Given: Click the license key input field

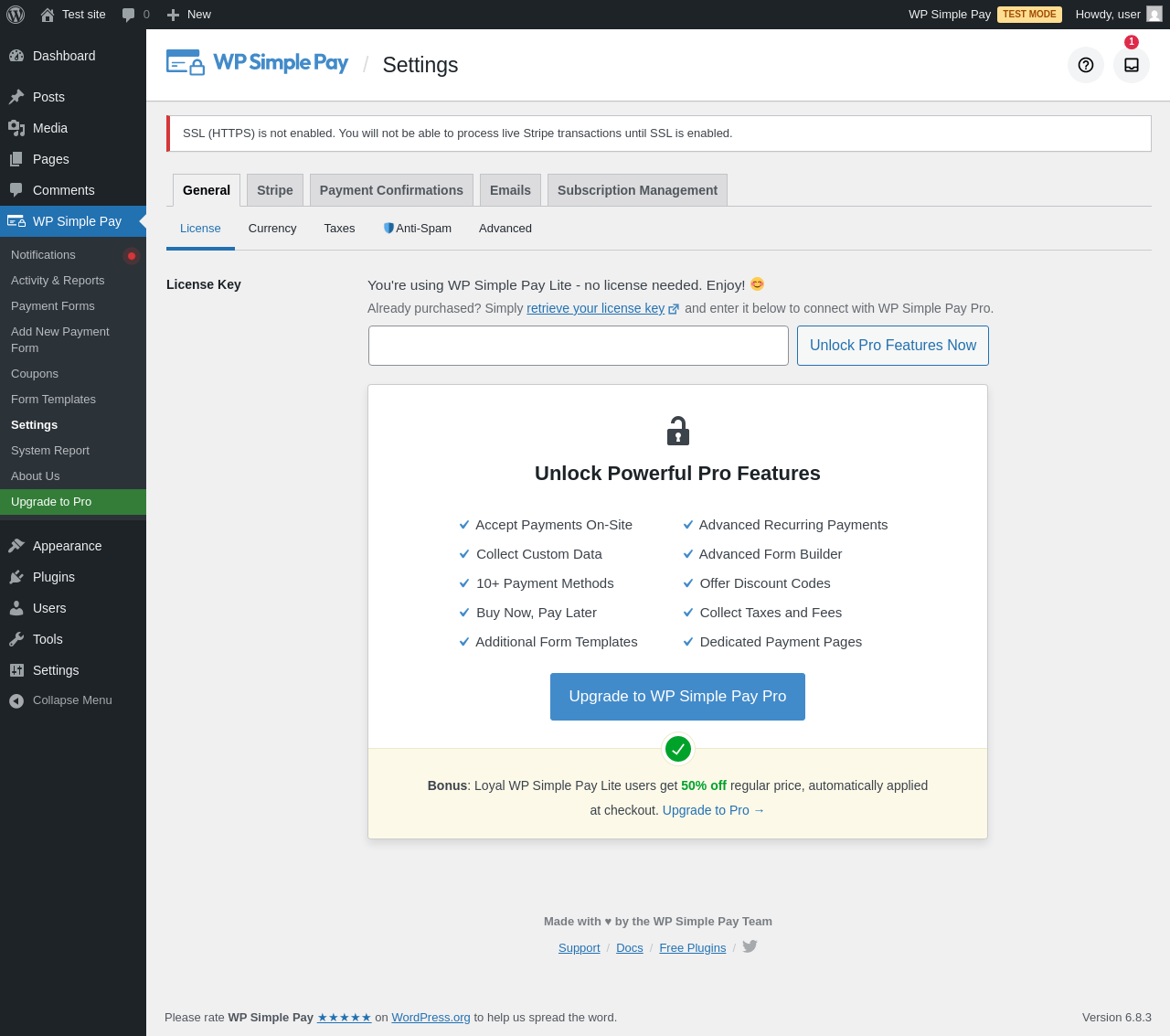Looking at the screenshot, I should pyautogui.click(x=579, y=346).
